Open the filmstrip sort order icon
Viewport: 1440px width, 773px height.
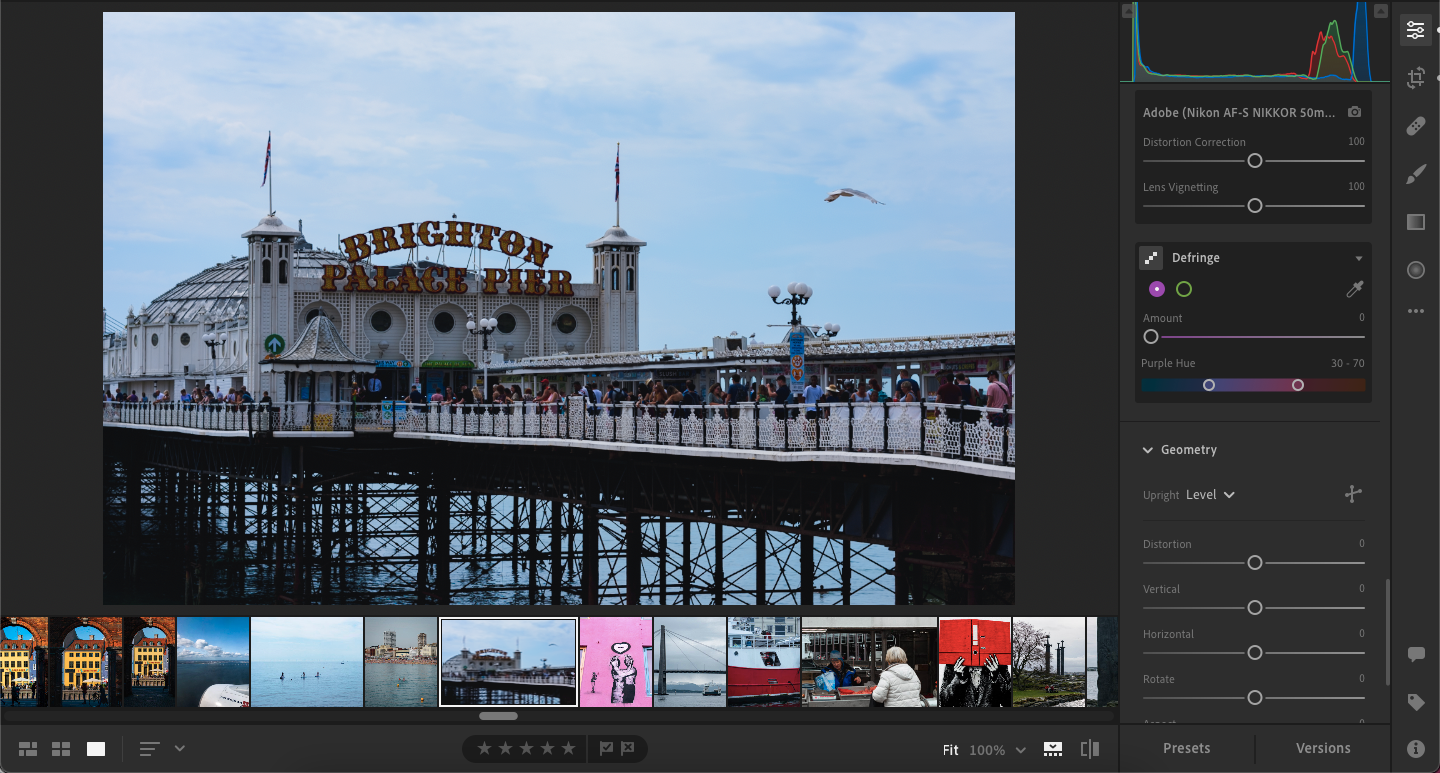[x=150, y=749]
